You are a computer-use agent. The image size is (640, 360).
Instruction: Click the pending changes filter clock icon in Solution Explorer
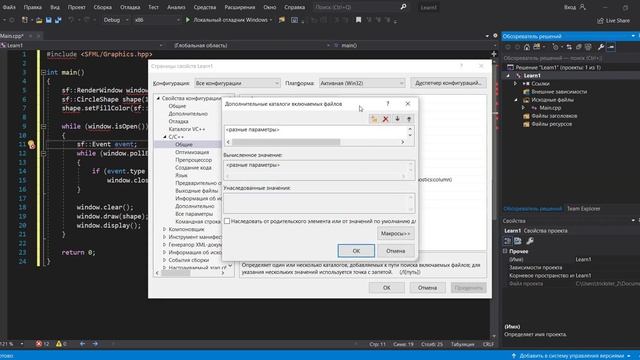pyautogui.click(x=555, y=47)
